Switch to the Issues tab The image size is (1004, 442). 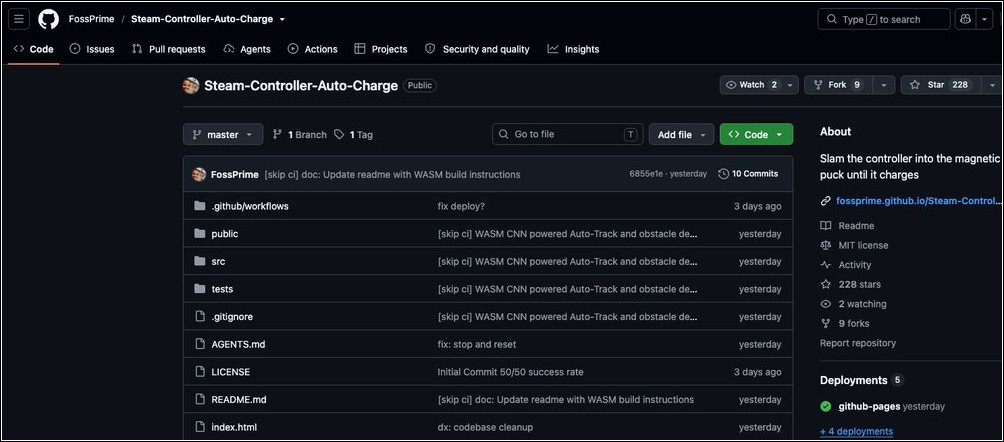point(92,49)
